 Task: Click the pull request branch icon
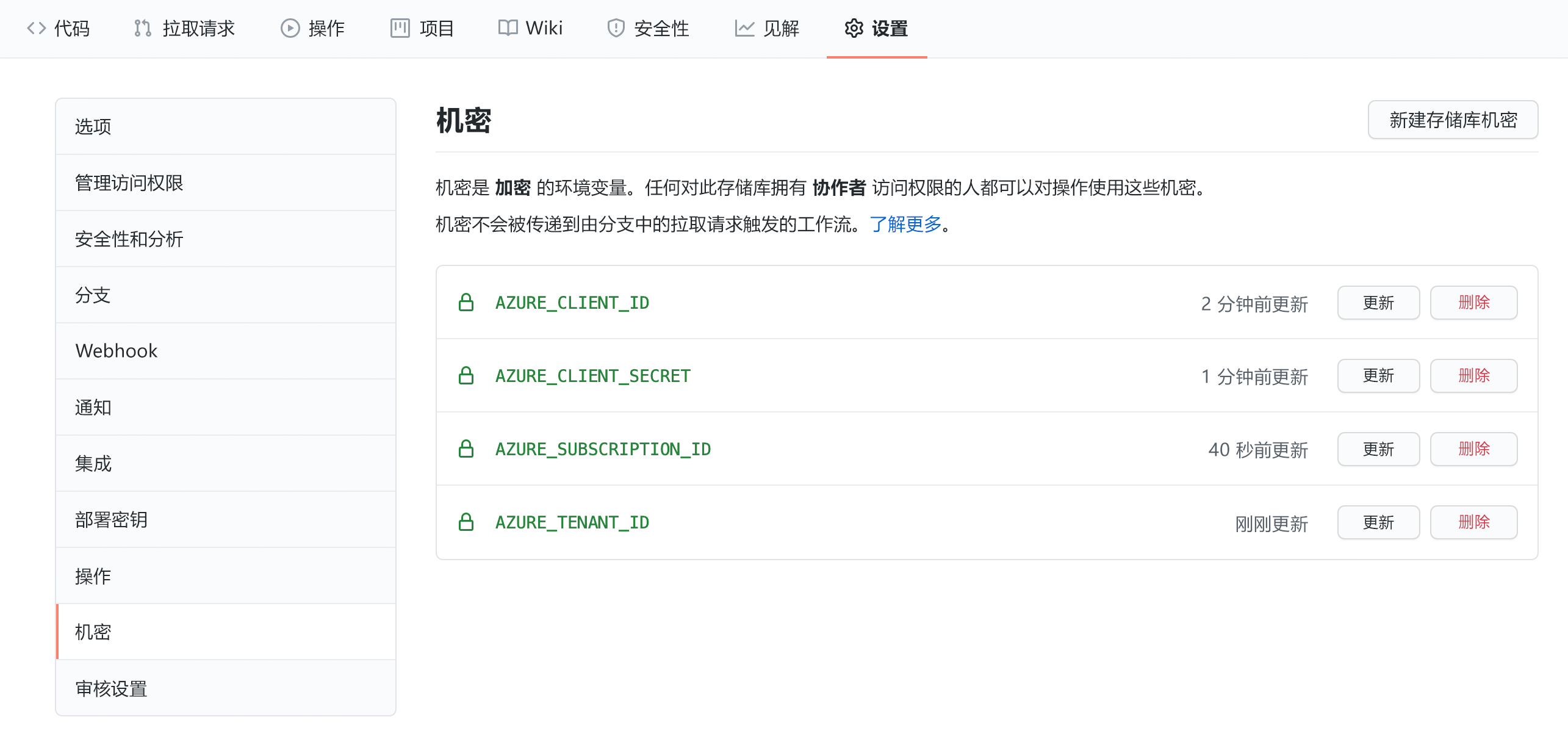142,28
